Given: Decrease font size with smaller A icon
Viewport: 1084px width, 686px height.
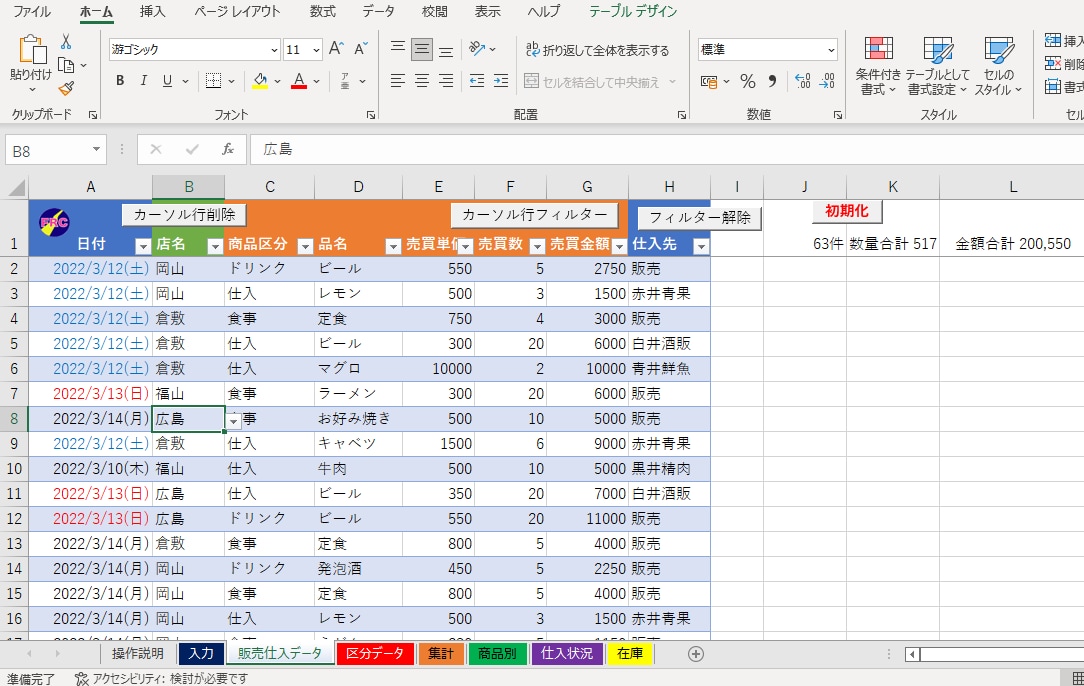Looking at the screenshot, I should point(360,49).
